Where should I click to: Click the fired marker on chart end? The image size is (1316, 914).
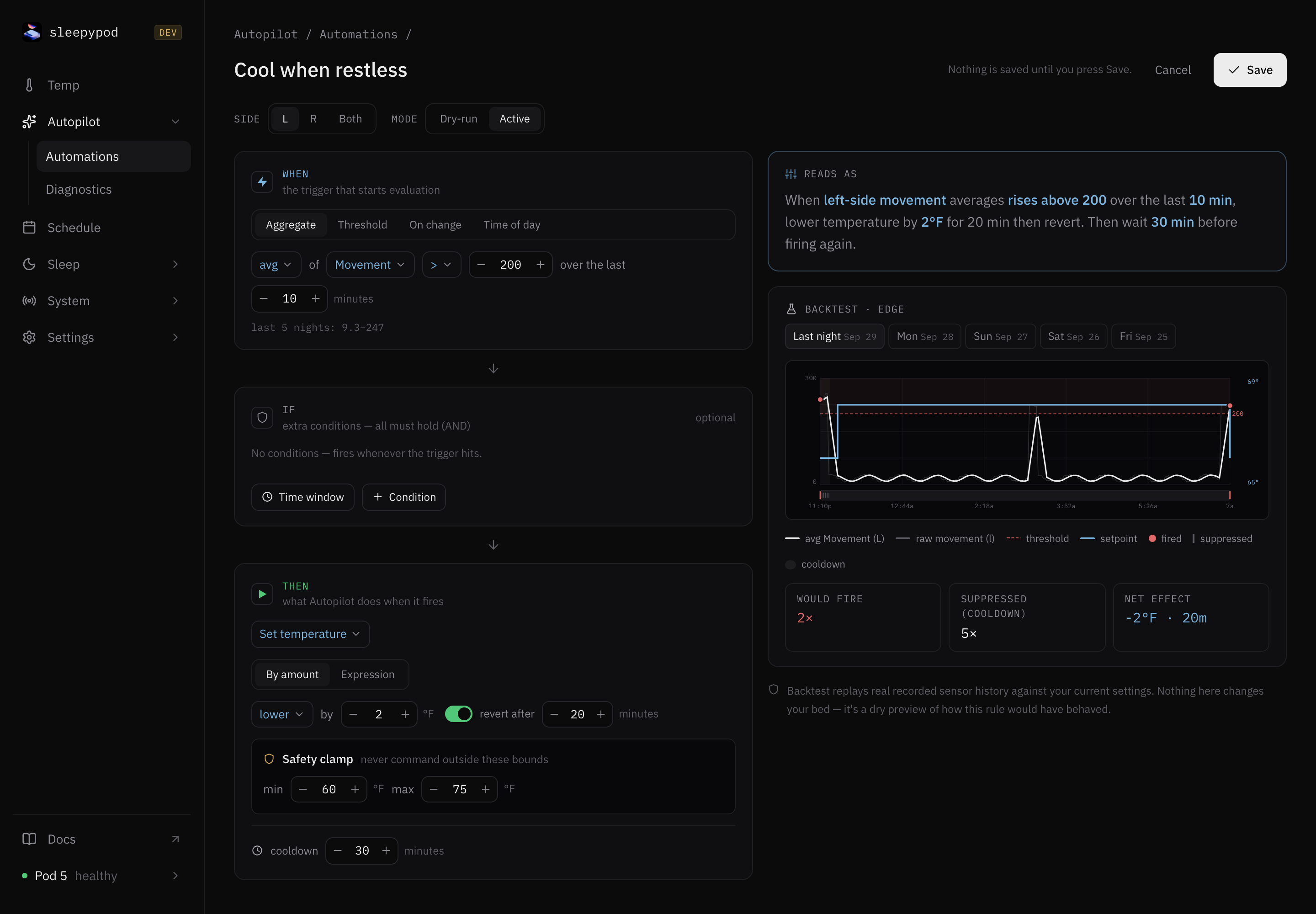1230,405
